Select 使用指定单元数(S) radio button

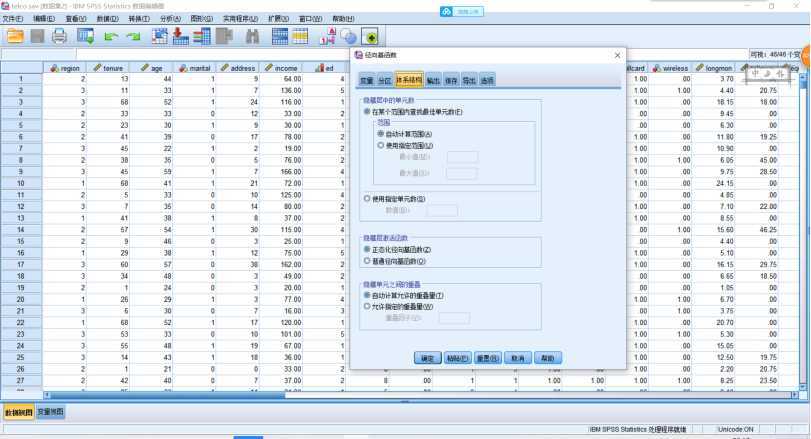(x=367, y=199)
